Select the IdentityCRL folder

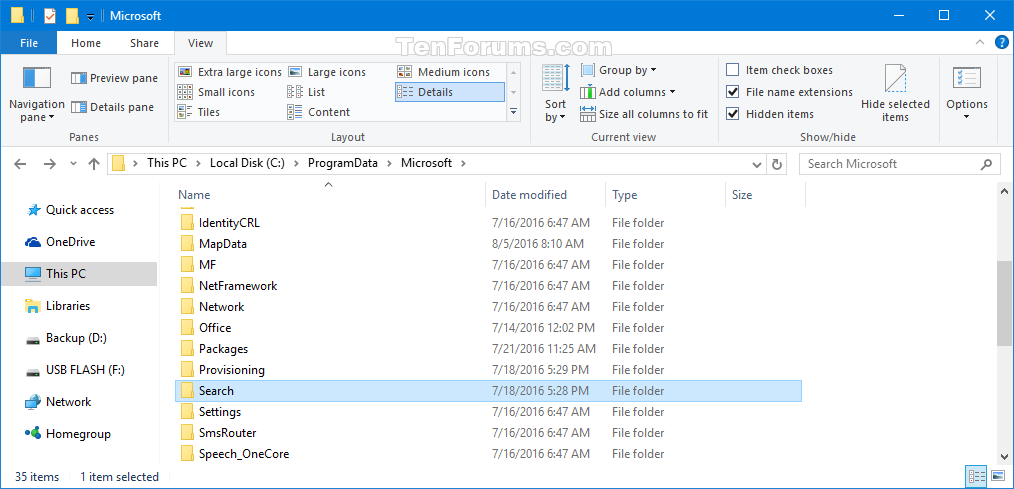pyautogui.click(x=488, y=223)
